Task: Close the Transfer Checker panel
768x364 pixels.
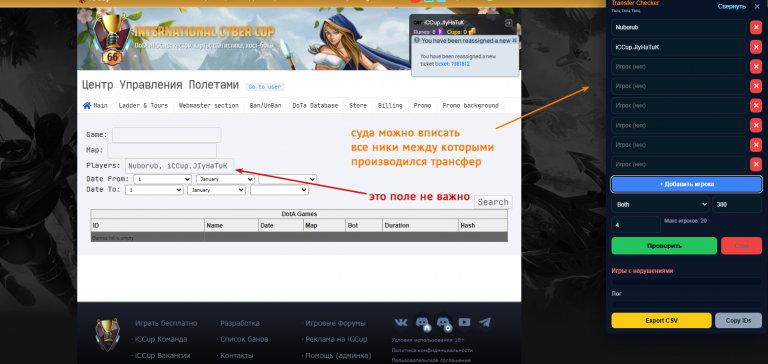Action: tap(756, 6)
